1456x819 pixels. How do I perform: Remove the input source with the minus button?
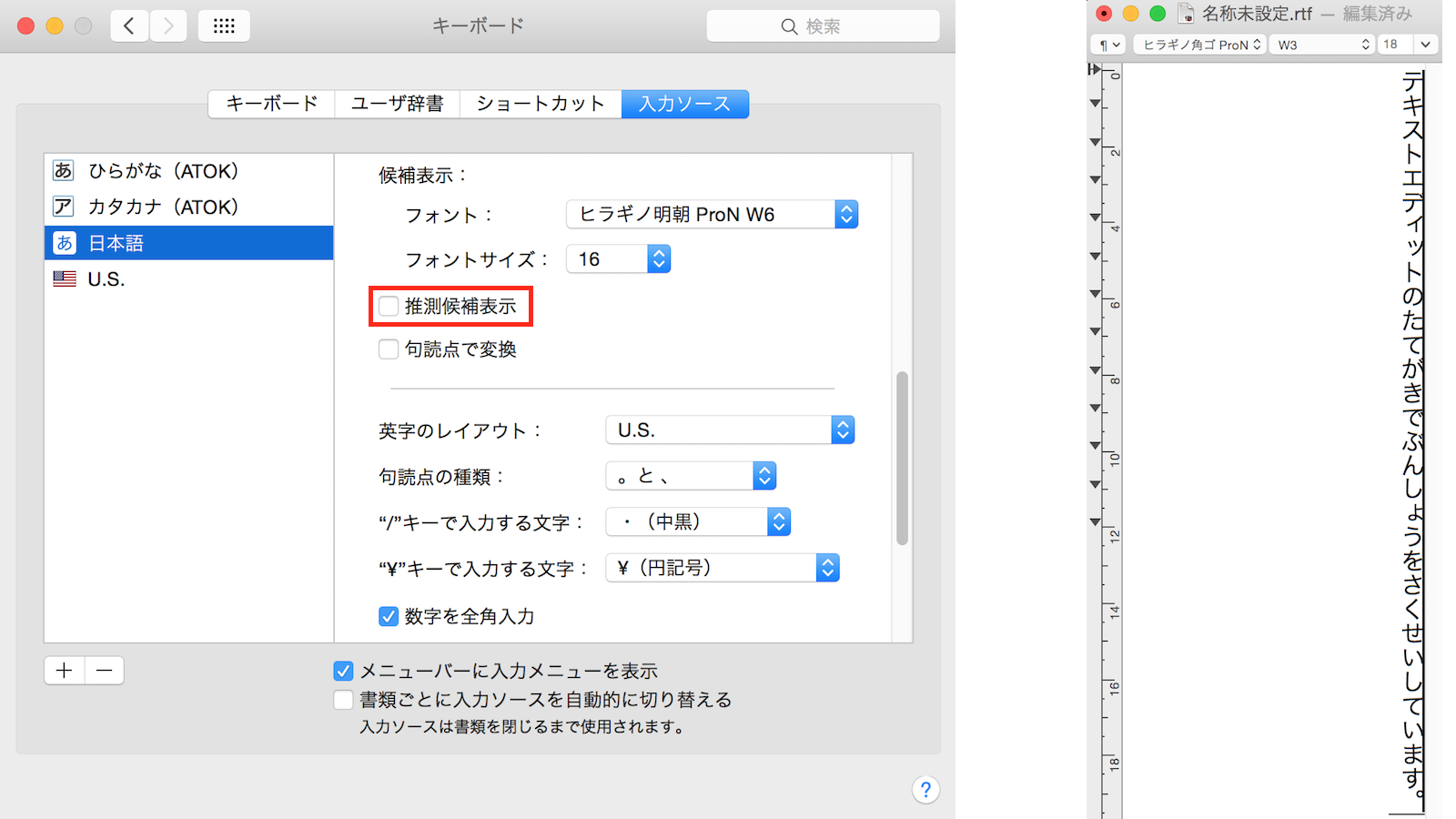click(x=105, y=671)
